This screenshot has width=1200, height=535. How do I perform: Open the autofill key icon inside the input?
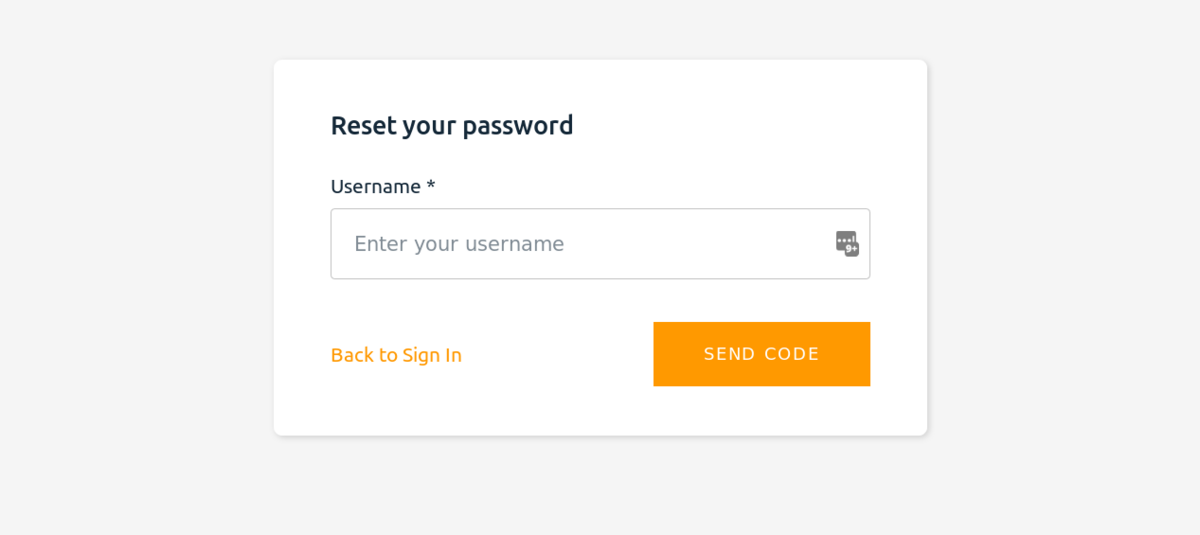(847, 243)
